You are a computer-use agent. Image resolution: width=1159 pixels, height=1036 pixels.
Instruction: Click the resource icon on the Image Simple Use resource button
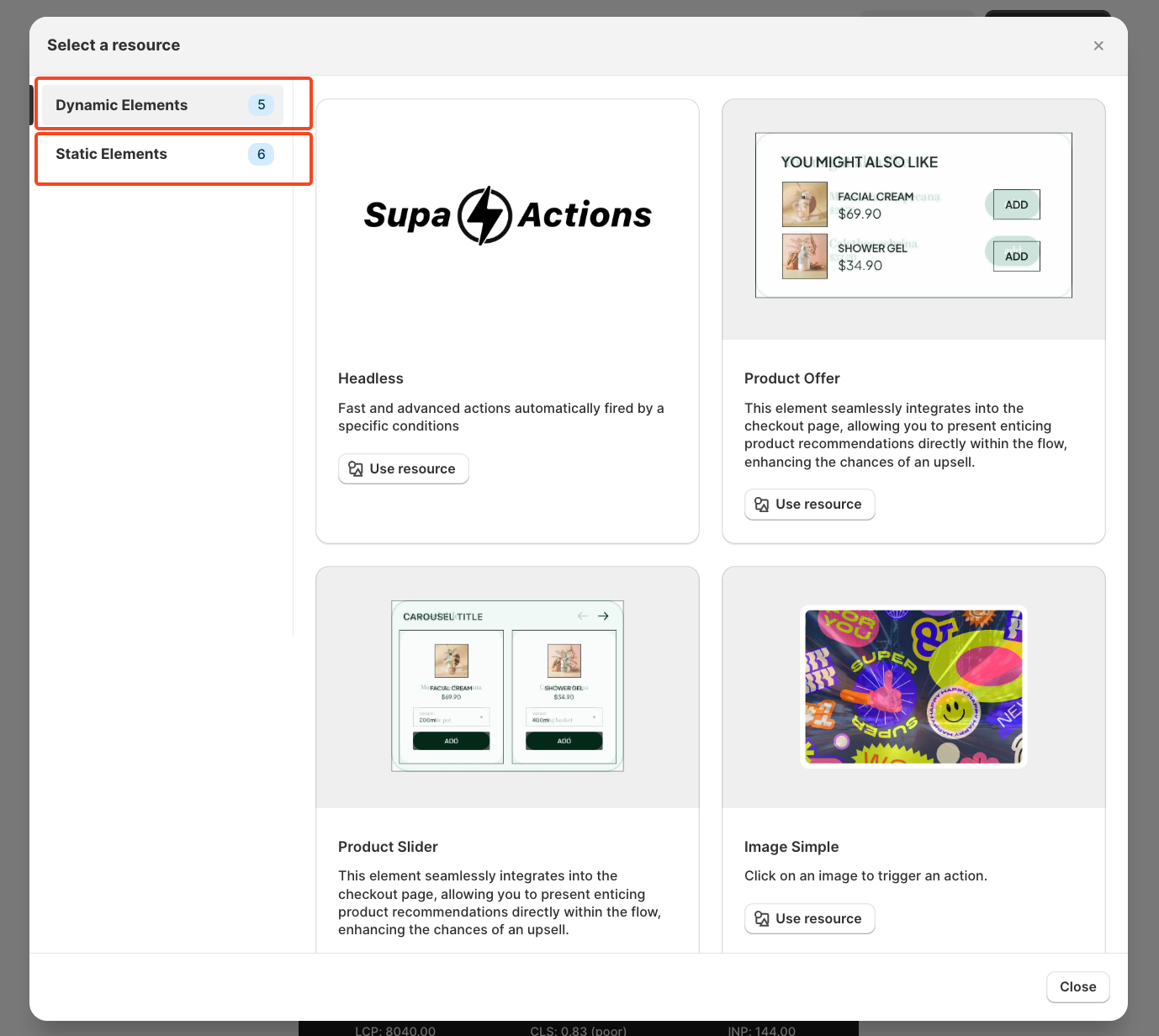[762, 919]
